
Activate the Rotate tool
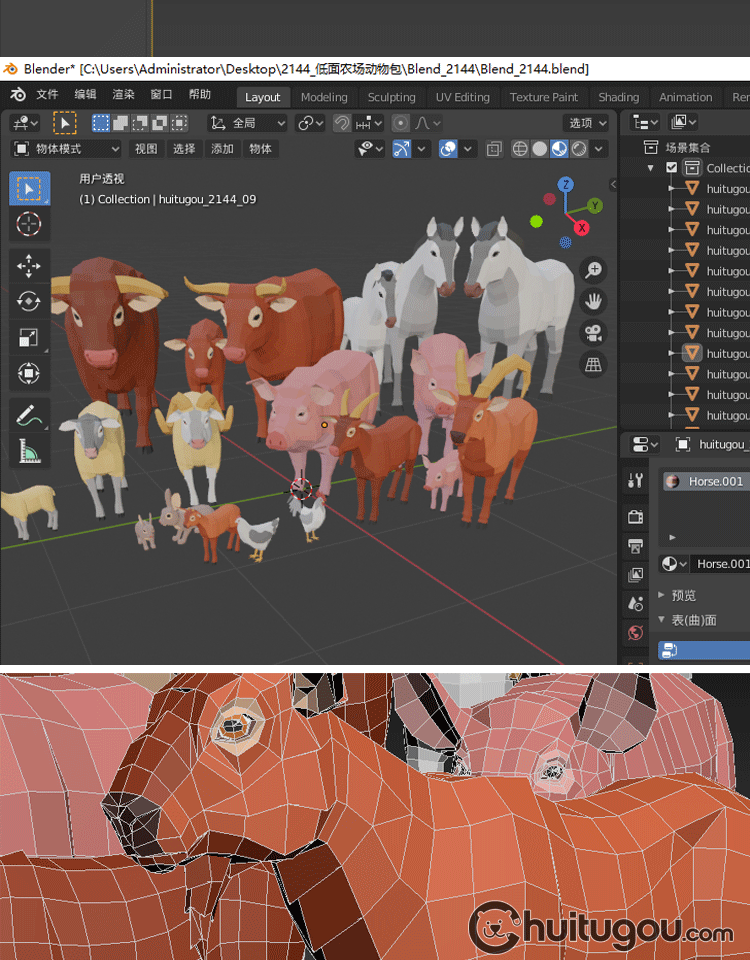[29, 301]
